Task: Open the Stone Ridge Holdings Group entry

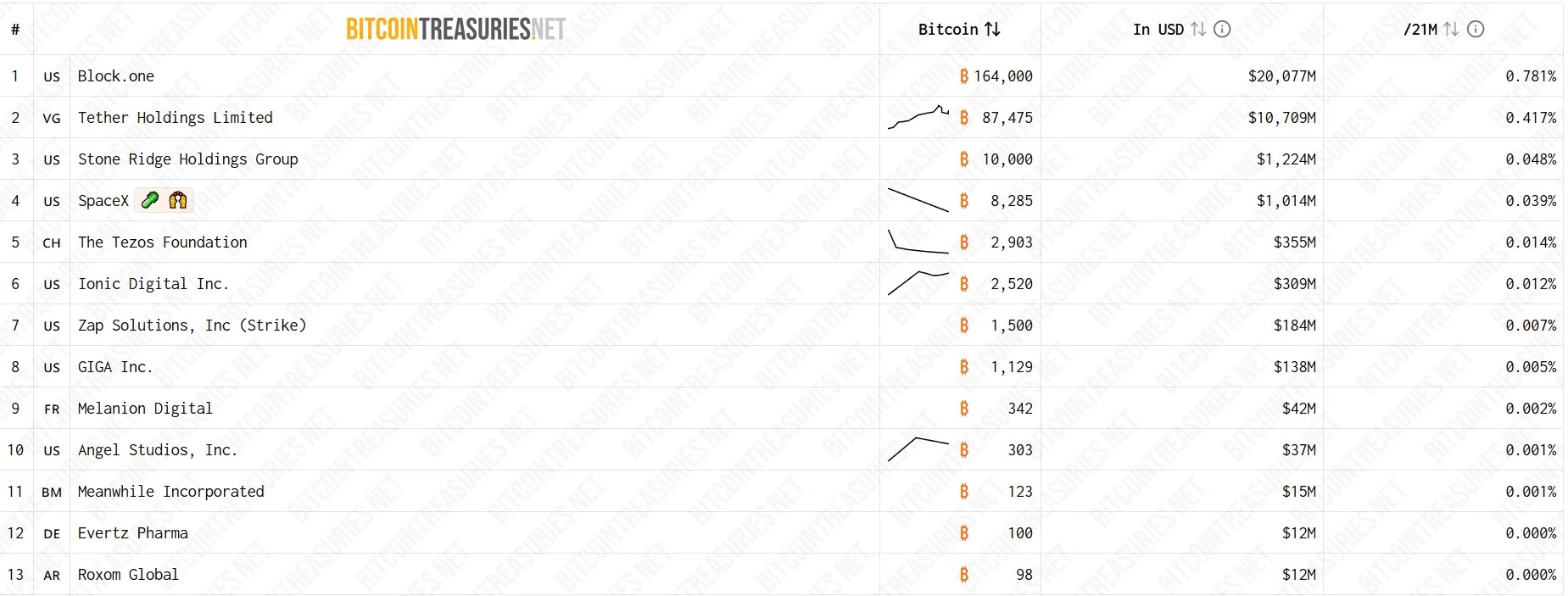Action: coord(187,159)
